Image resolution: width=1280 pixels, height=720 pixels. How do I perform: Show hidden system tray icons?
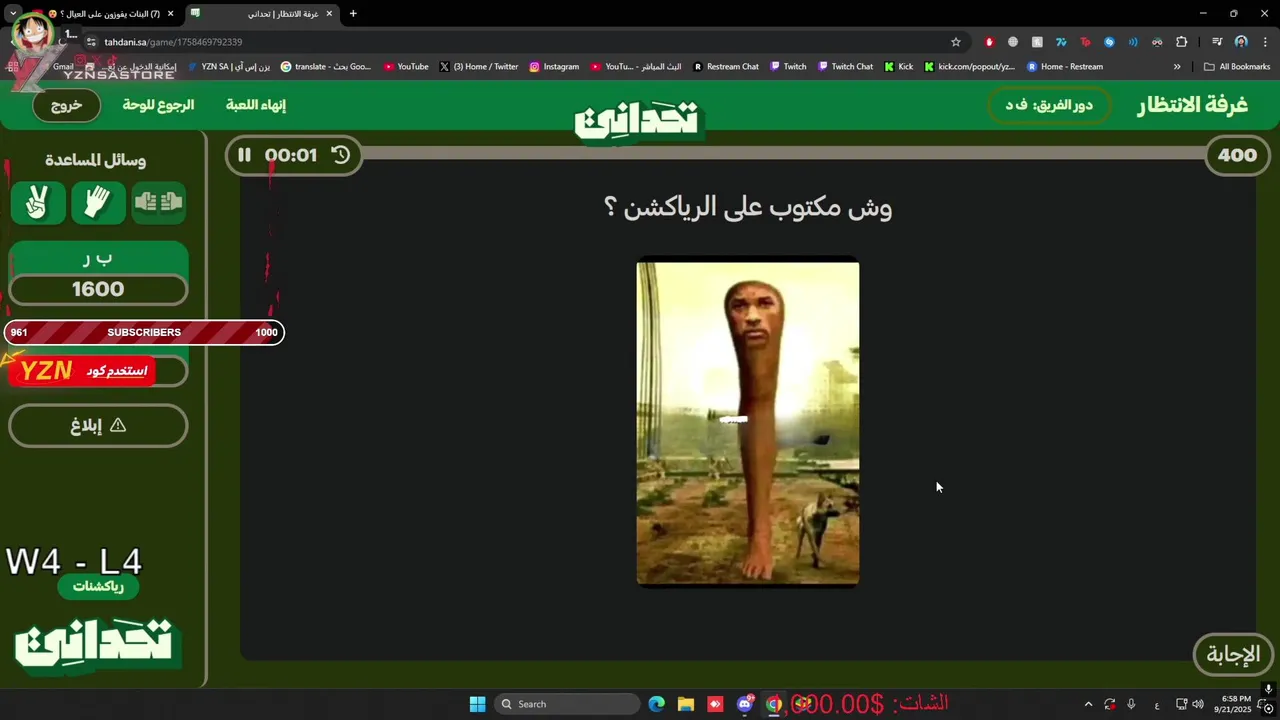tap(1088, 704)
